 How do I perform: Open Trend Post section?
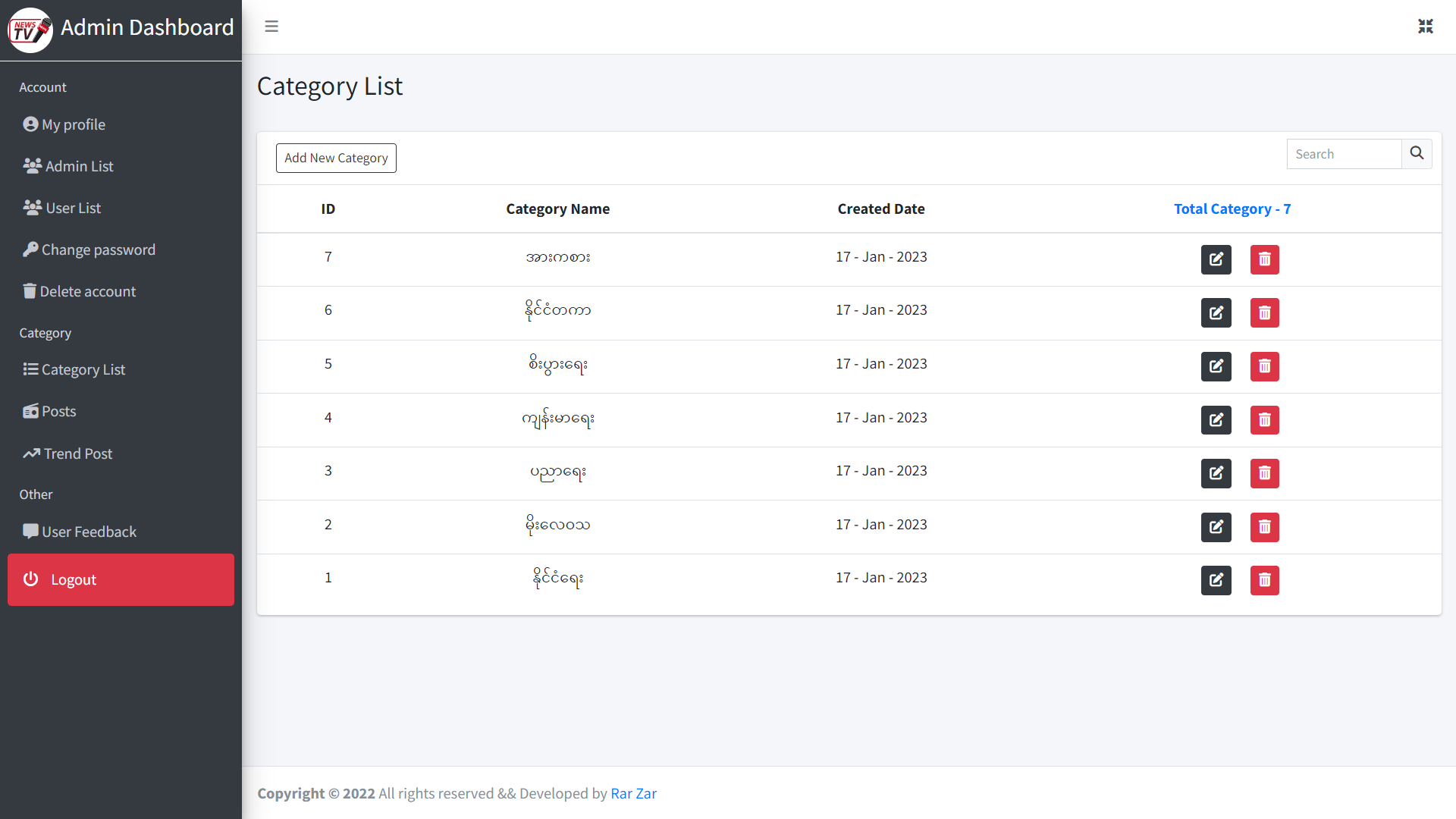click(67, 453)
